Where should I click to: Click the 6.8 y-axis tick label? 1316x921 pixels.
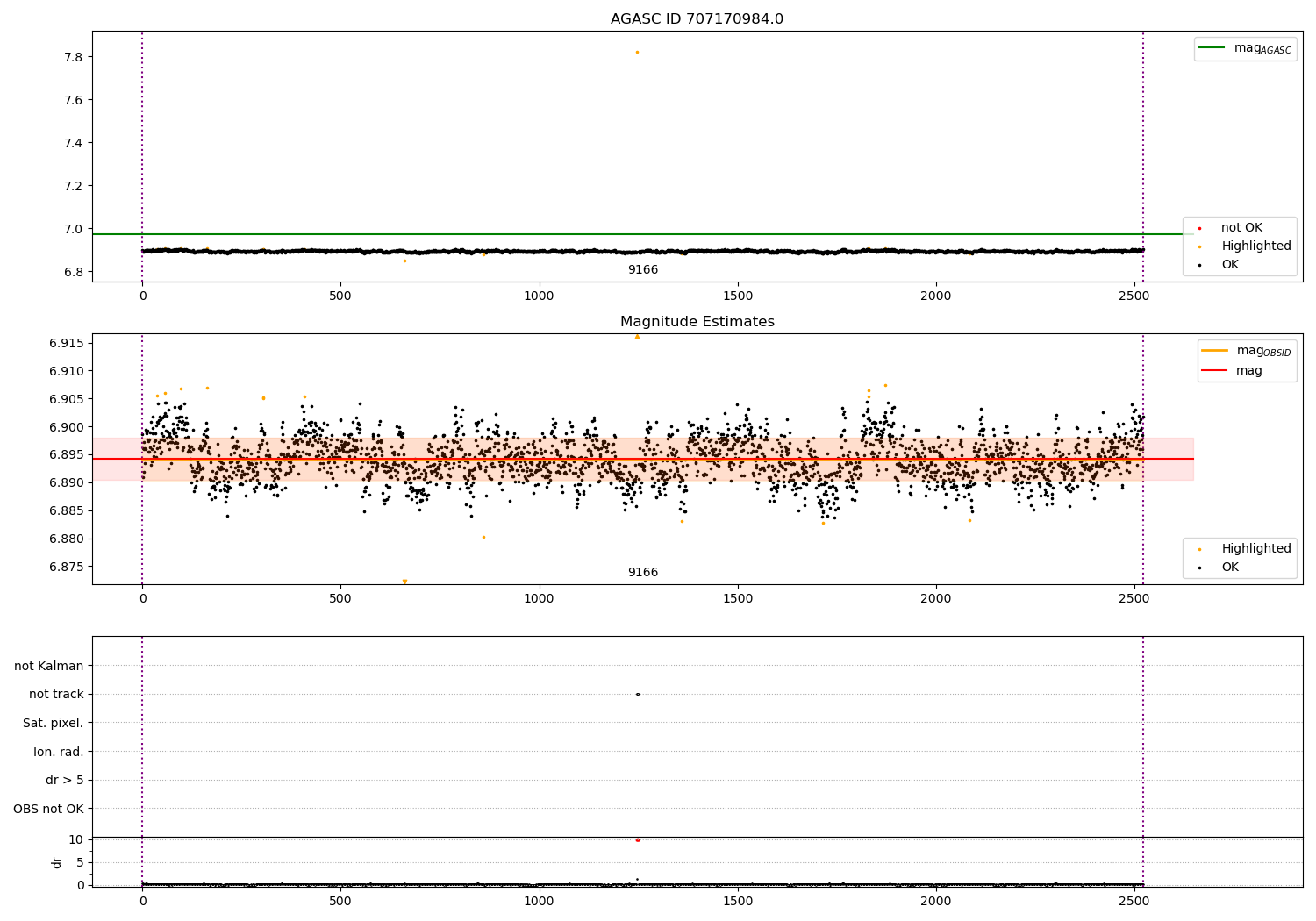tap(73, 272)
